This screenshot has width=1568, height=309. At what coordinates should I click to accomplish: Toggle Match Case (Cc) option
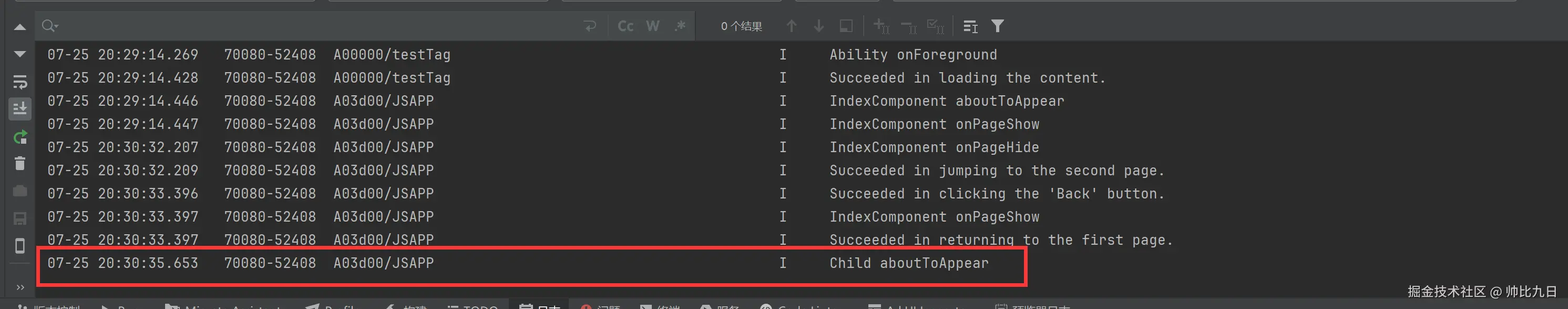coord(625,26)
